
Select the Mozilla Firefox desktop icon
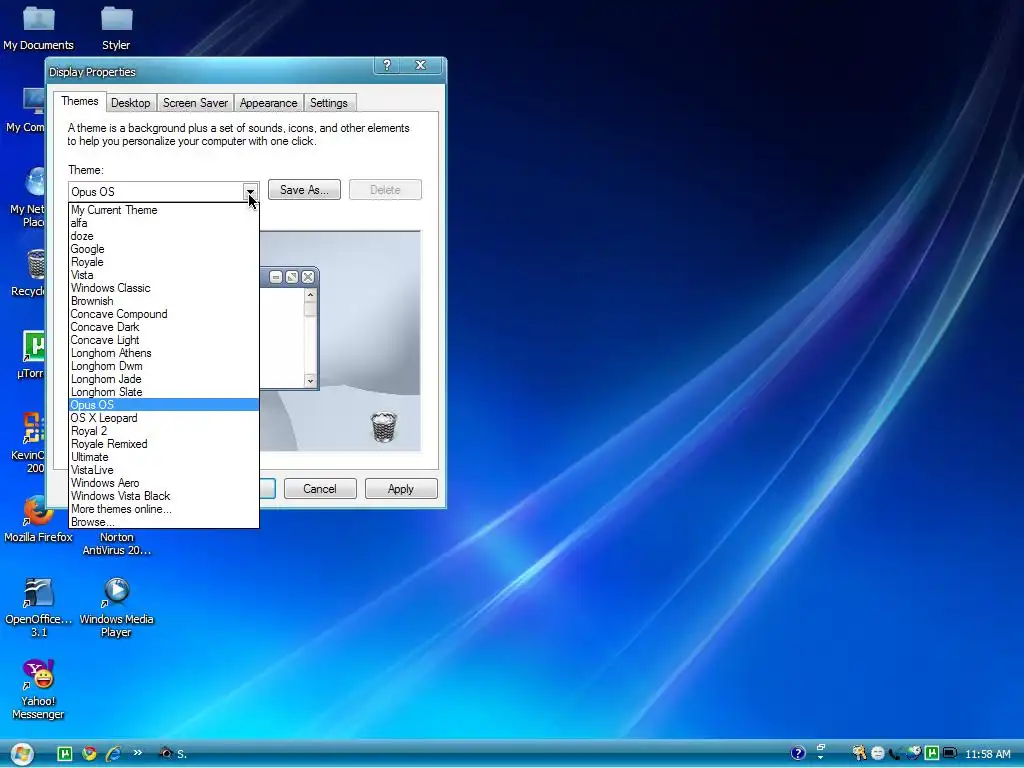pyautogui.click(x=39, y=519)
